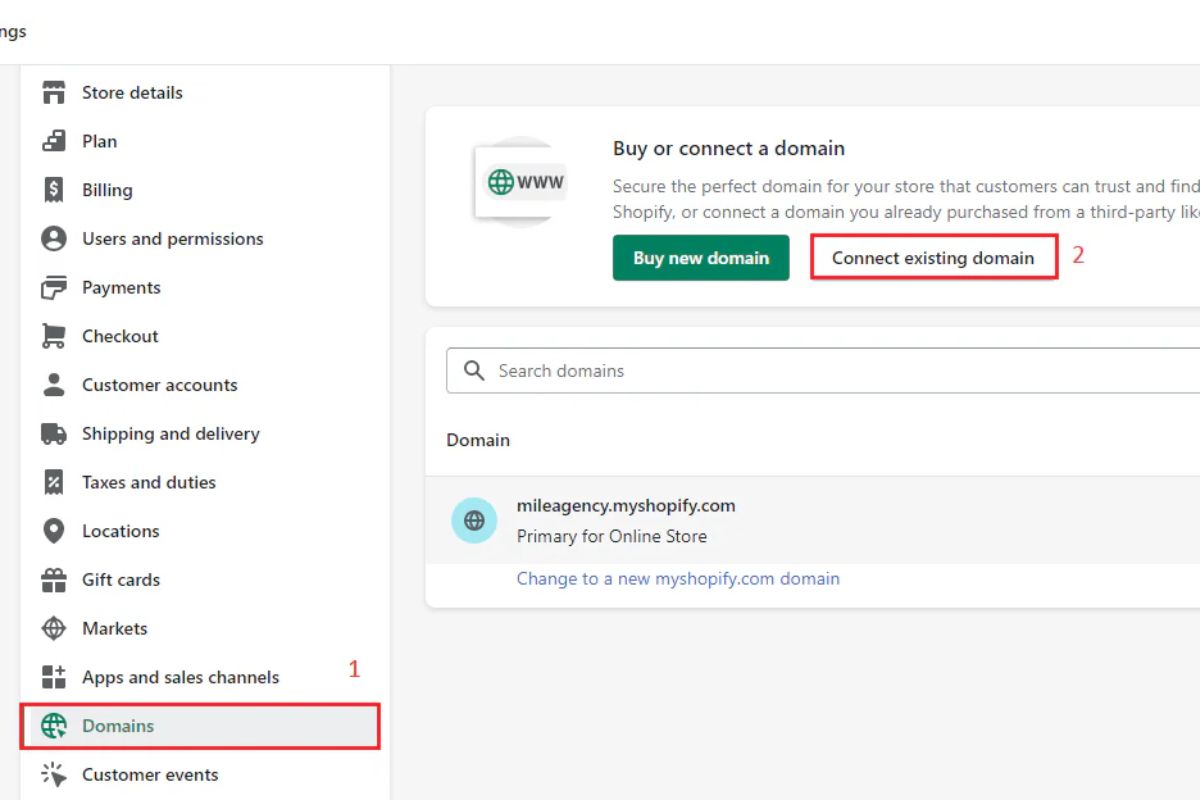Click Connect existing domain button

click(933, 258)
